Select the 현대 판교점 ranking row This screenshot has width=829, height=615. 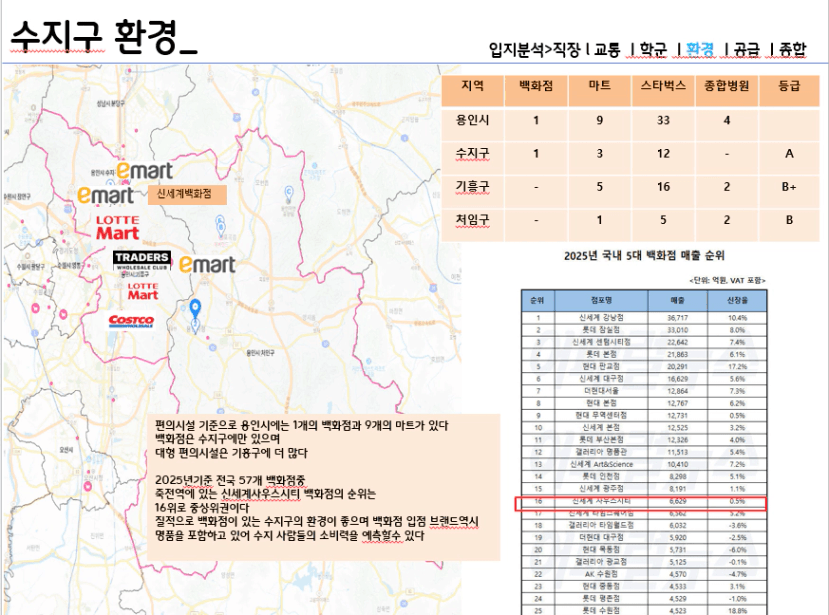644,366
